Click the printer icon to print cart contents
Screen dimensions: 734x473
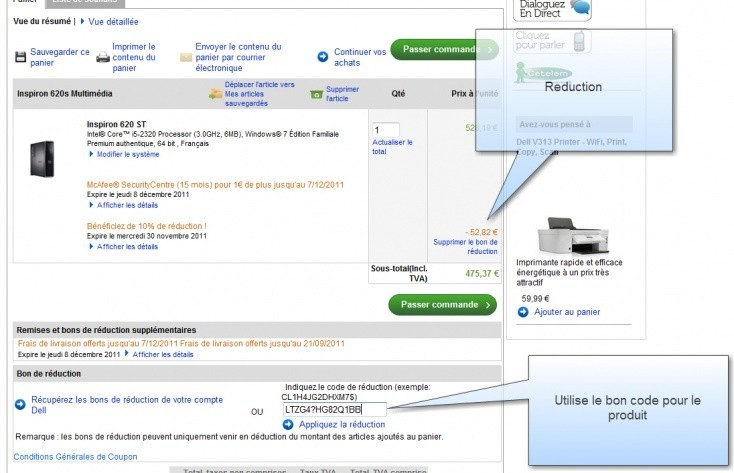click(102, 57)
